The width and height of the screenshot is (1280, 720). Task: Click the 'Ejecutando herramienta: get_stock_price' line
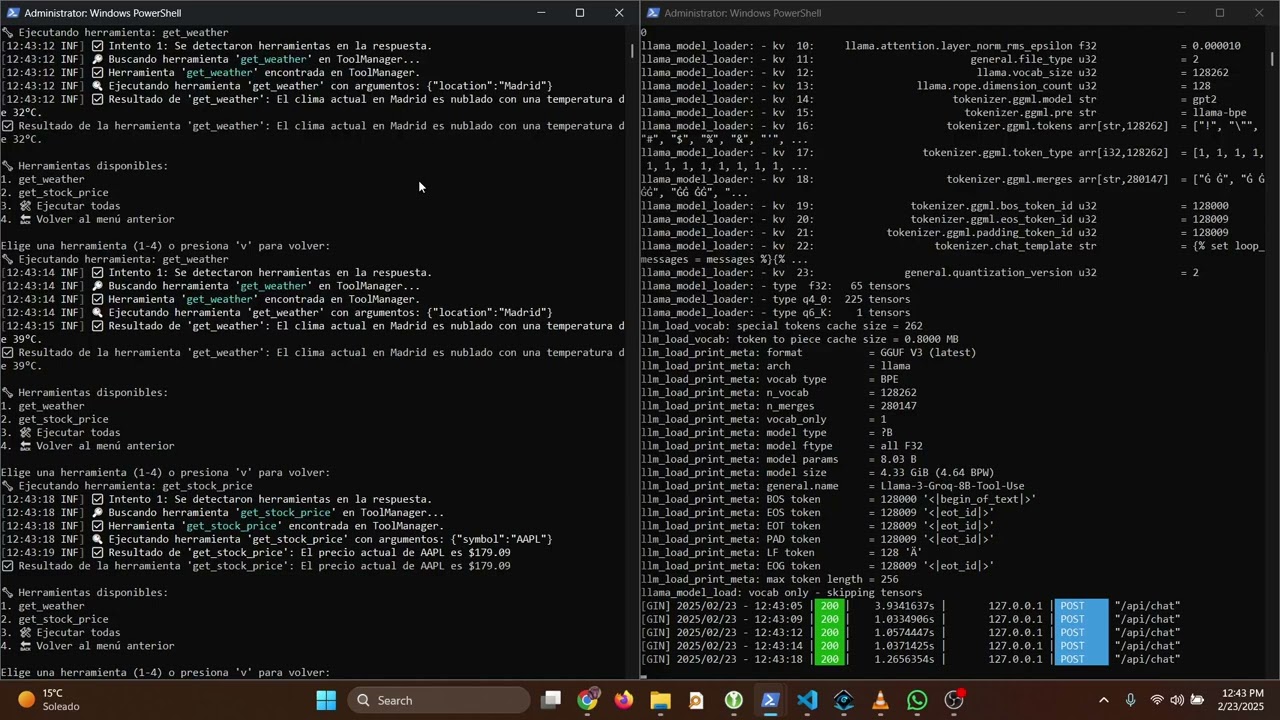click(x=127, y=486)
